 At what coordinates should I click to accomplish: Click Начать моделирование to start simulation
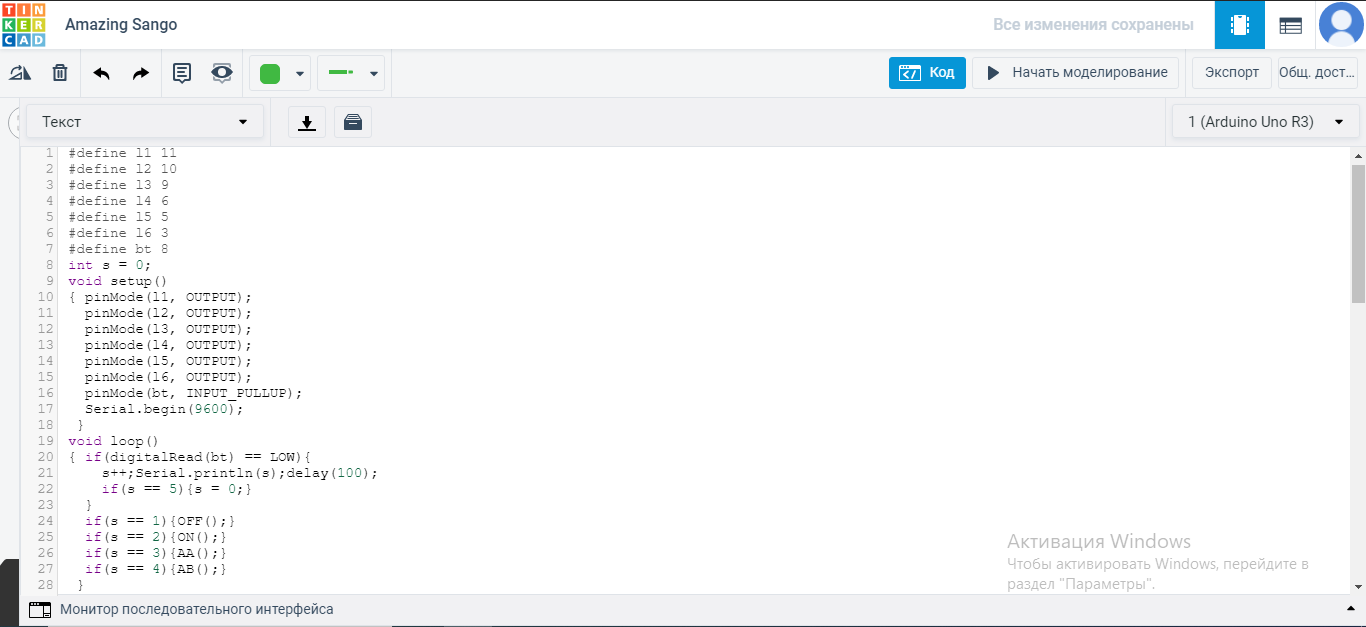[1076, 73]
